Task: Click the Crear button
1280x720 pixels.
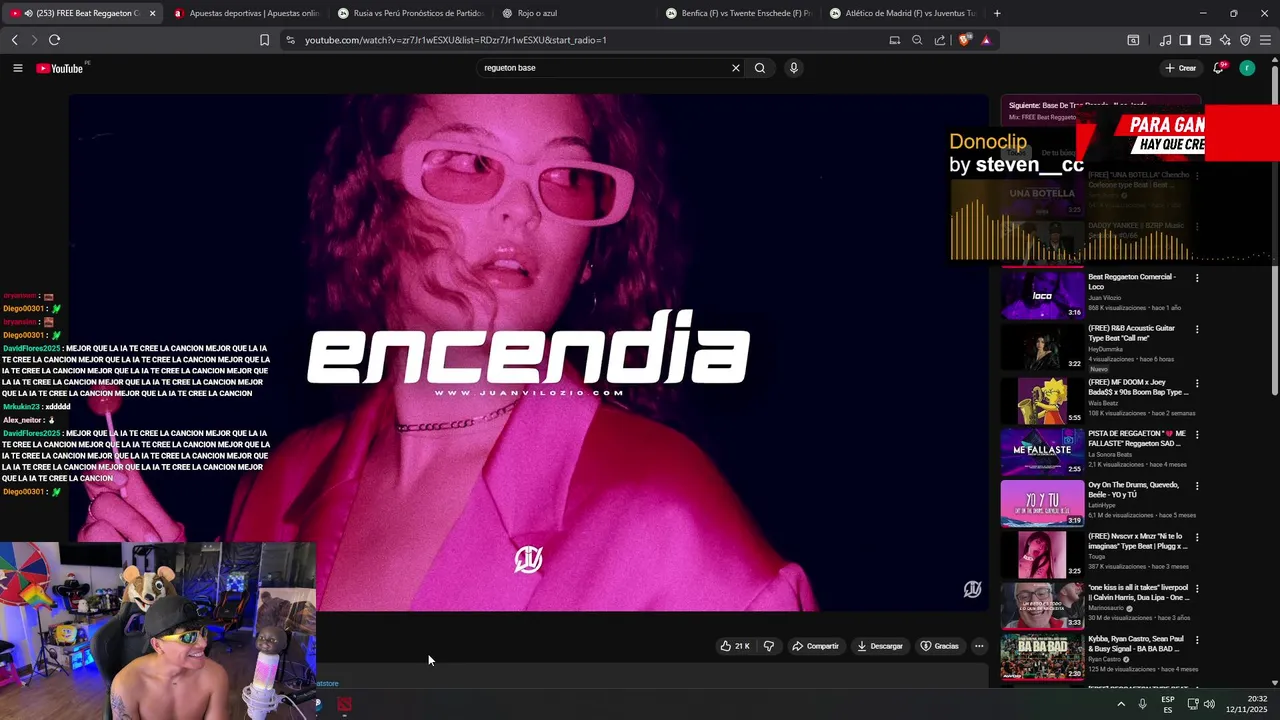Action: [1181, 68]
